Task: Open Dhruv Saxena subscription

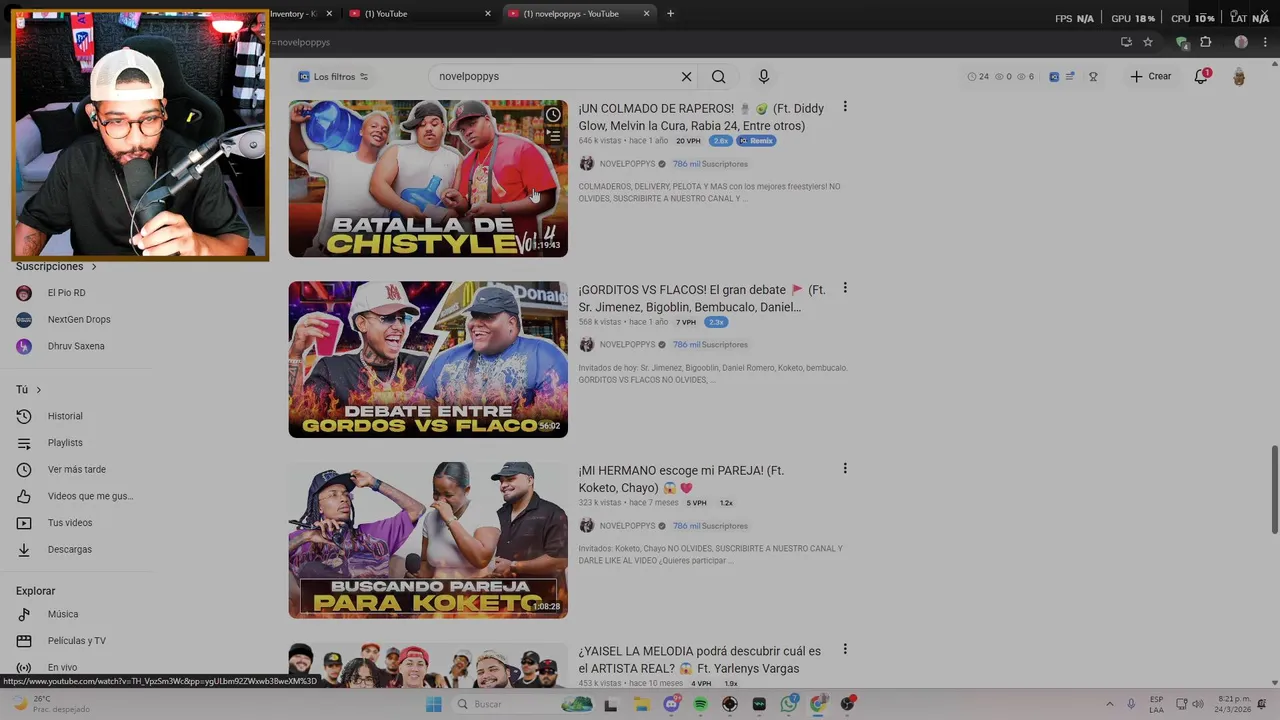Action: (x=76, y=346)
